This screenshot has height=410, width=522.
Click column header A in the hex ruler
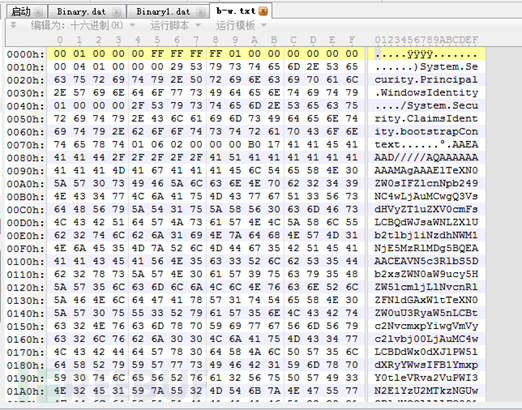coord(254,40)
